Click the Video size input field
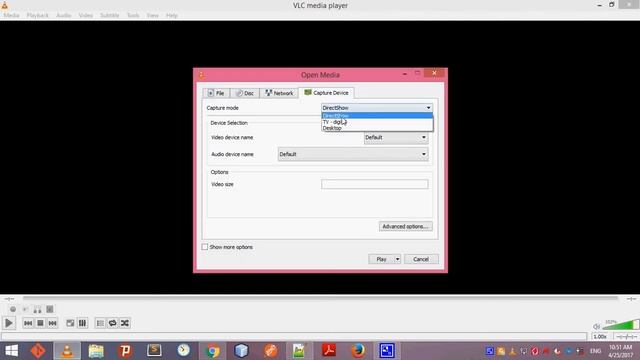640x360 pixels. [x=374, y=184]
